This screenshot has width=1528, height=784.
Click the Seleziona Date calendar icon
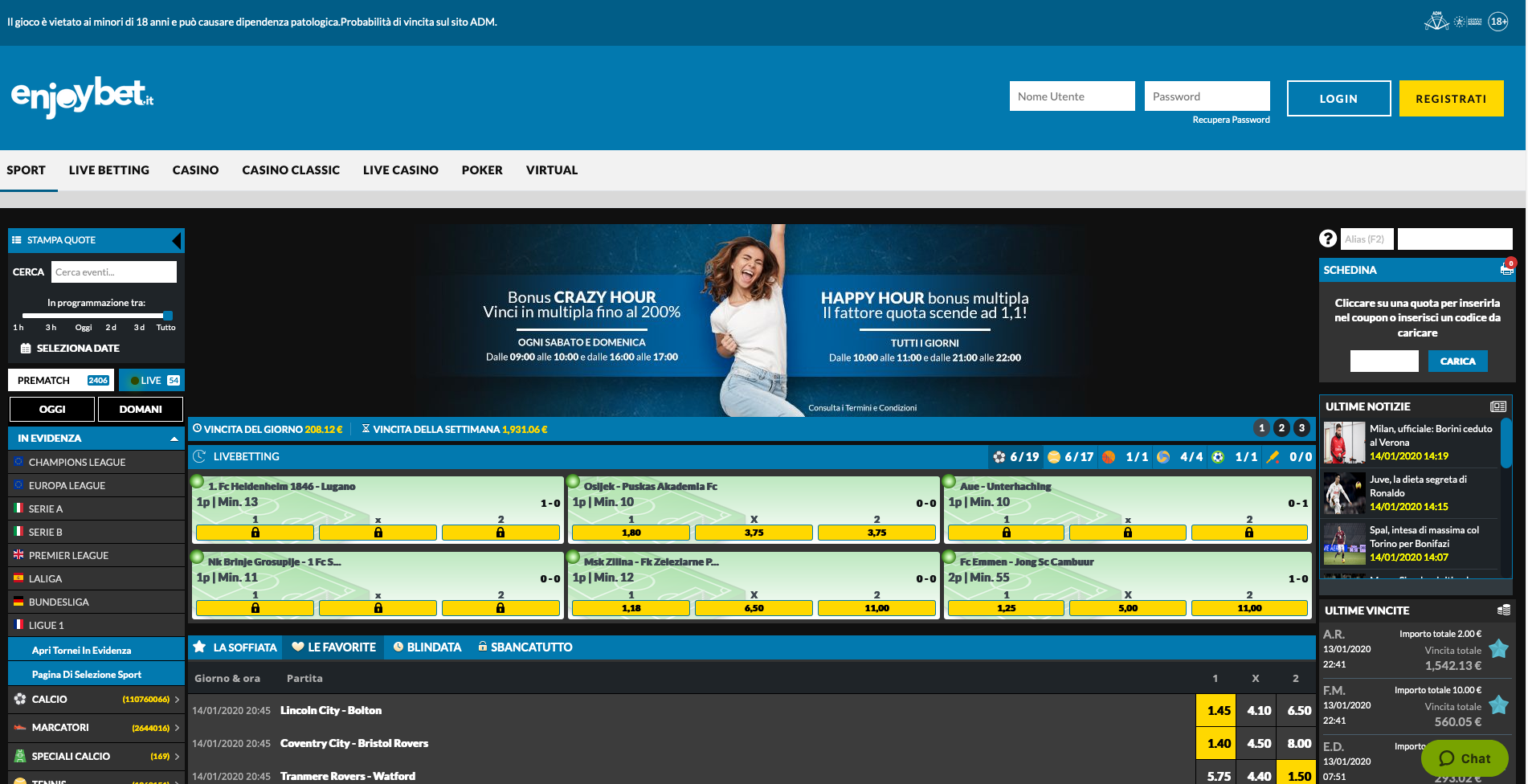coord(26,349)
